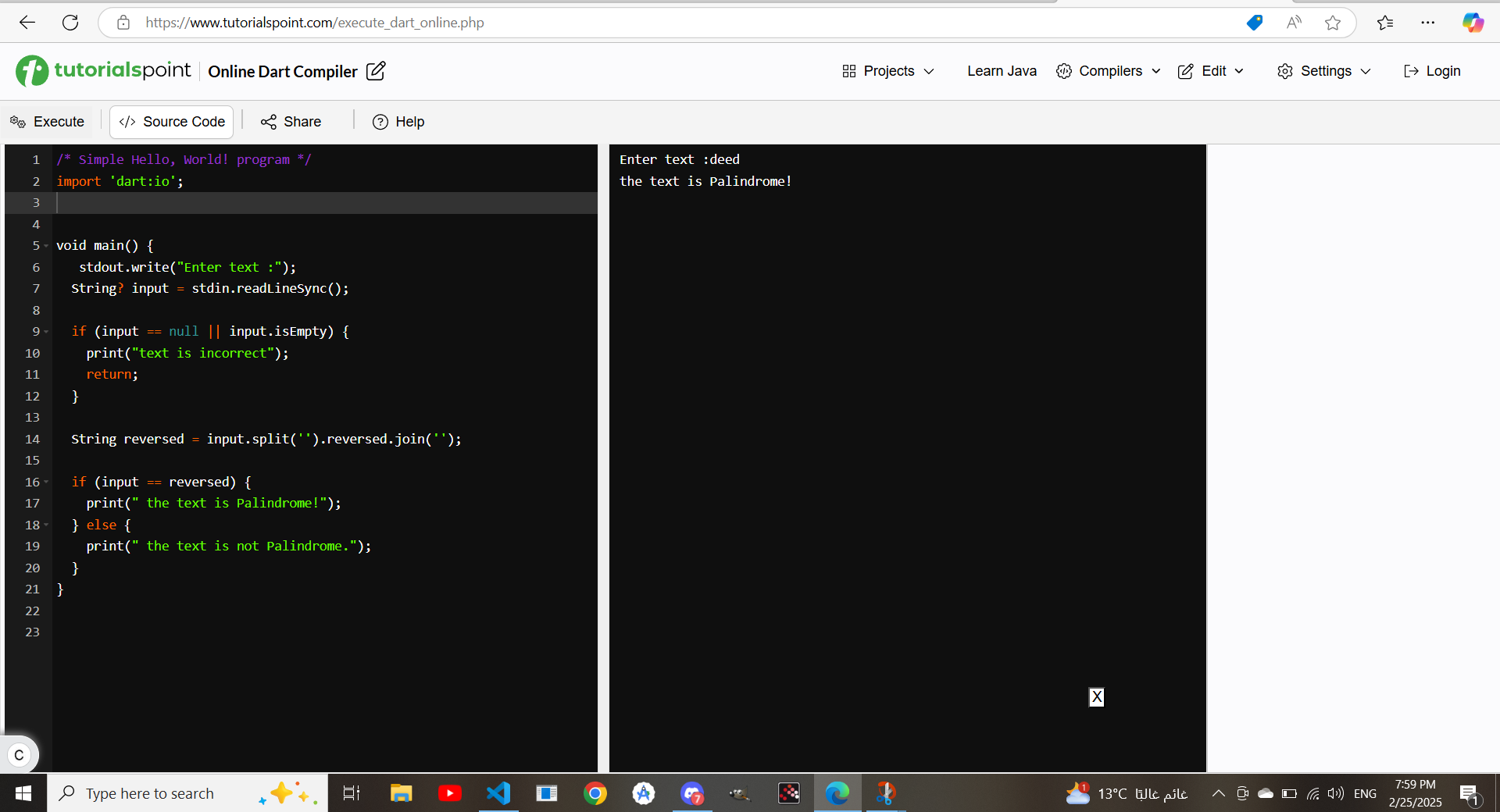Click the output 'the text is Palindrome!'

coord(705,181)
